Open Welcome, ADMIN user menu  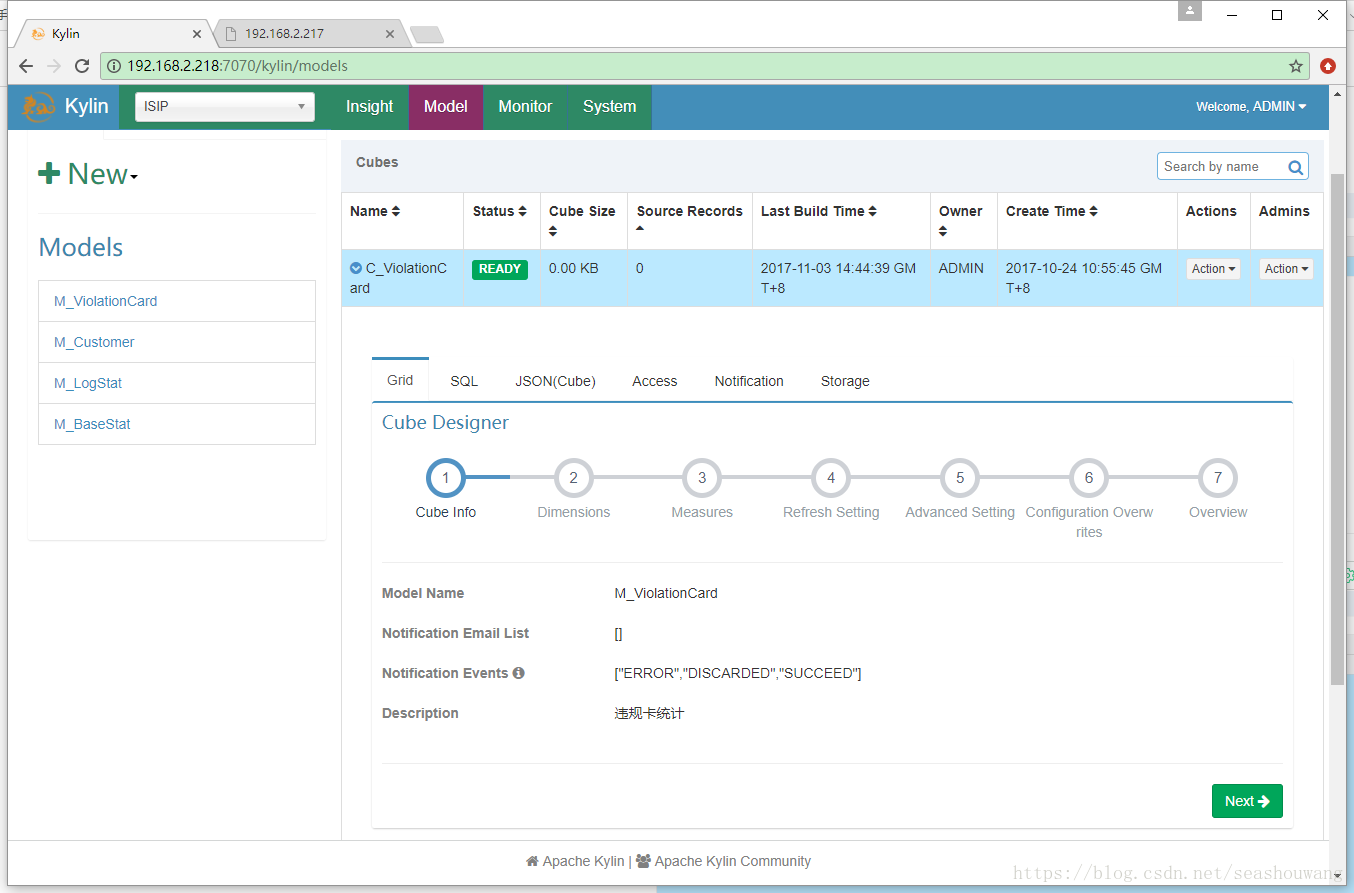[1251, 107]
